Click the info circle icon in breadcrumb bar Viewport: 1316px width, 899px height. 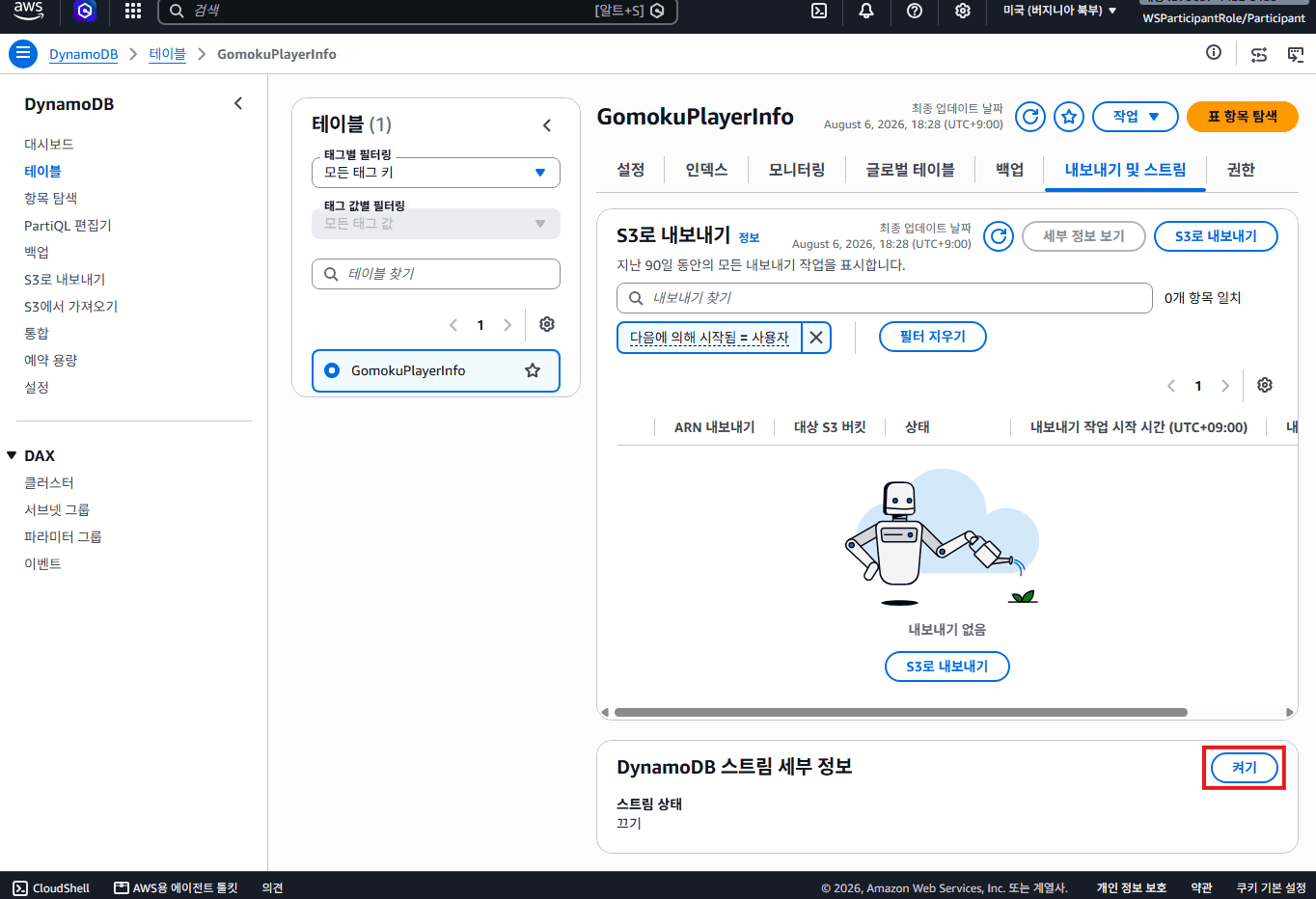tap(1214, 53)
